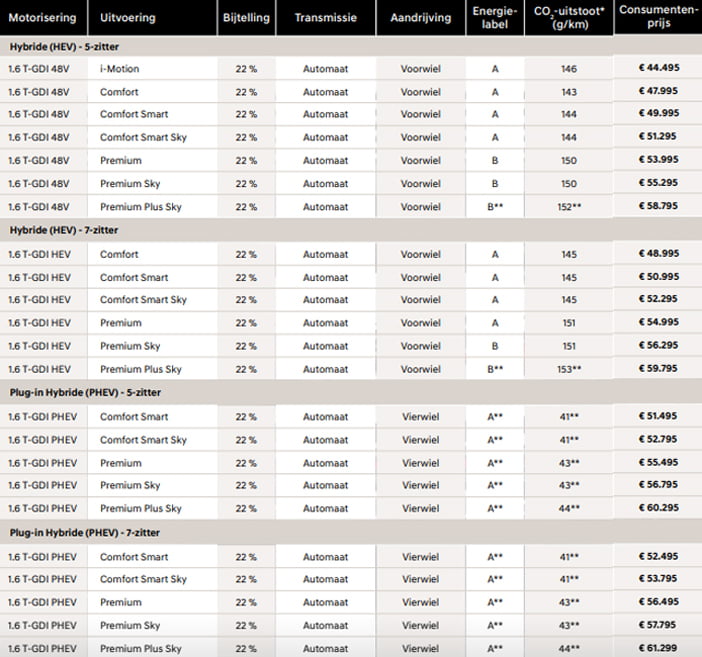
Task: Click the CO2 value 153**
Action: (569, 369)
